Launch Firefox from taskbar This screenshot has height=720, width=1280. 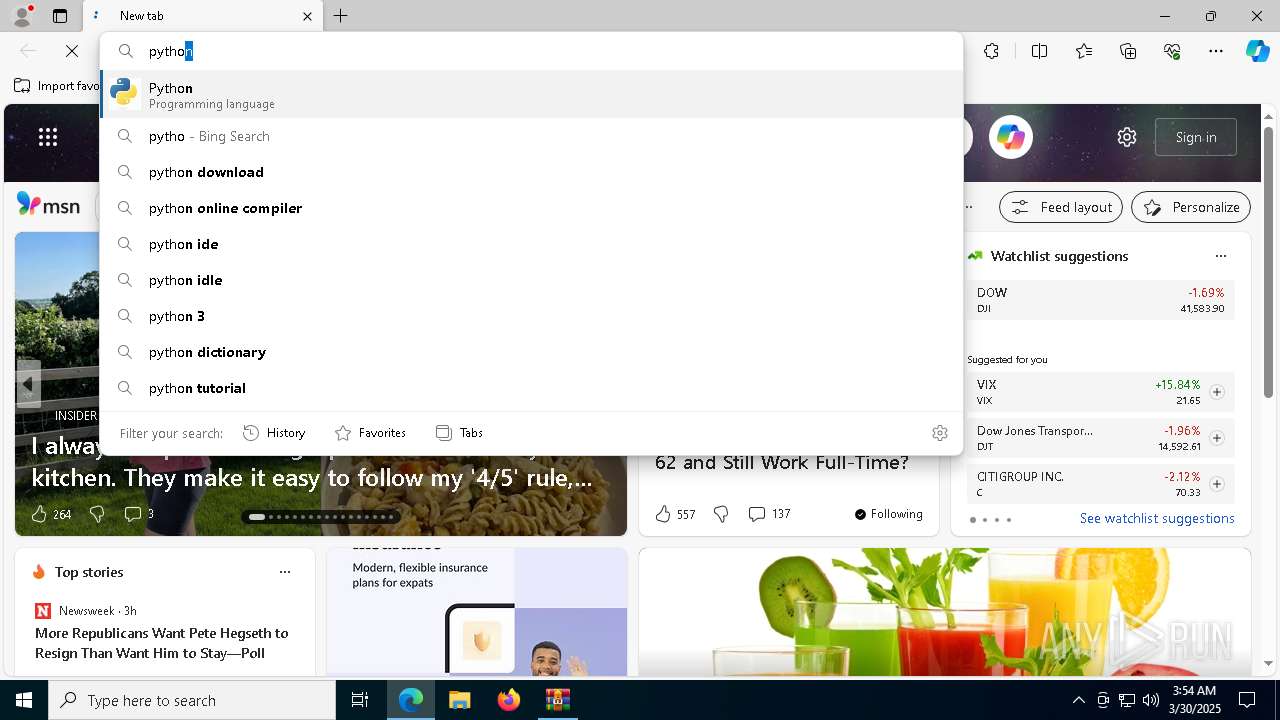tap(508, 700)
